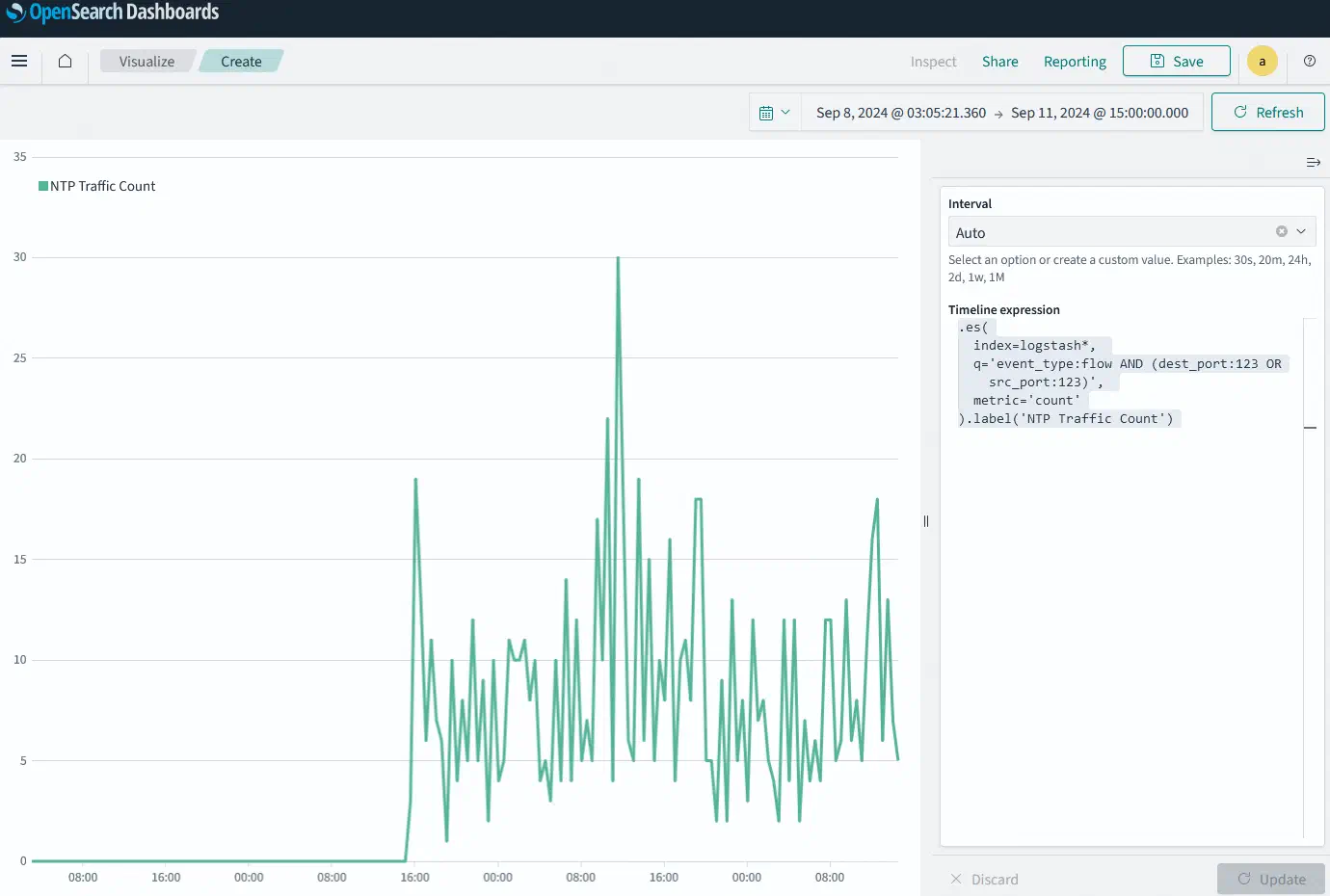This screenshot has width=1330, height=896.
Task: Clear the Auto interval selection
Action: (1282, 231)
